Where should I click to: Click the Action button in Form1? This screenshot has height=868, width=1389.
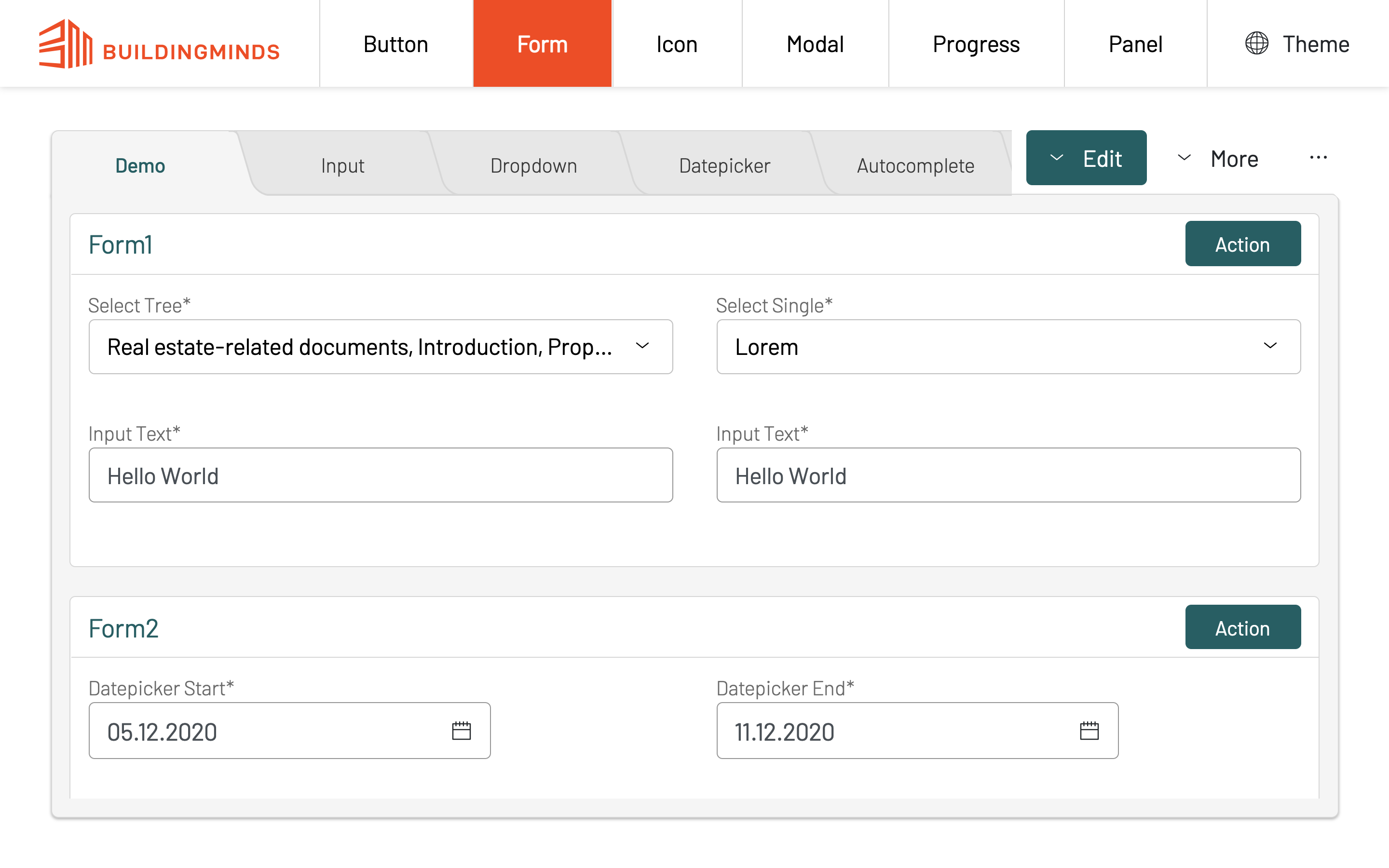point(1243,244)
